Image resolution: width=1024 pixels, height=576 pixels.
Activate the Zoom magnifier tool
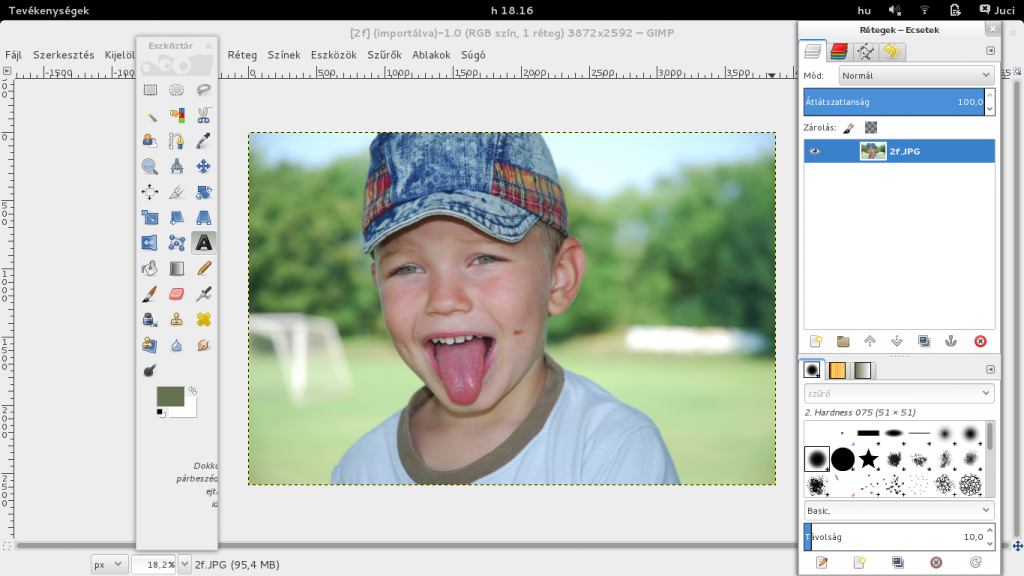[150, 166]
